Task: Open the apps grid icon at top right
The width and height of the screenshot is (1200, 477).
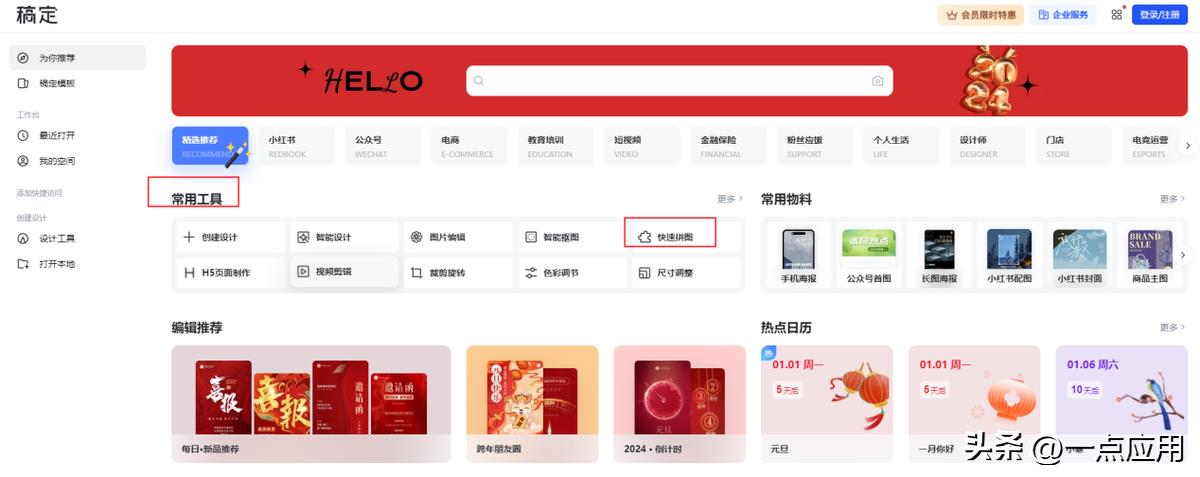Action: (x=1117, y=15)
